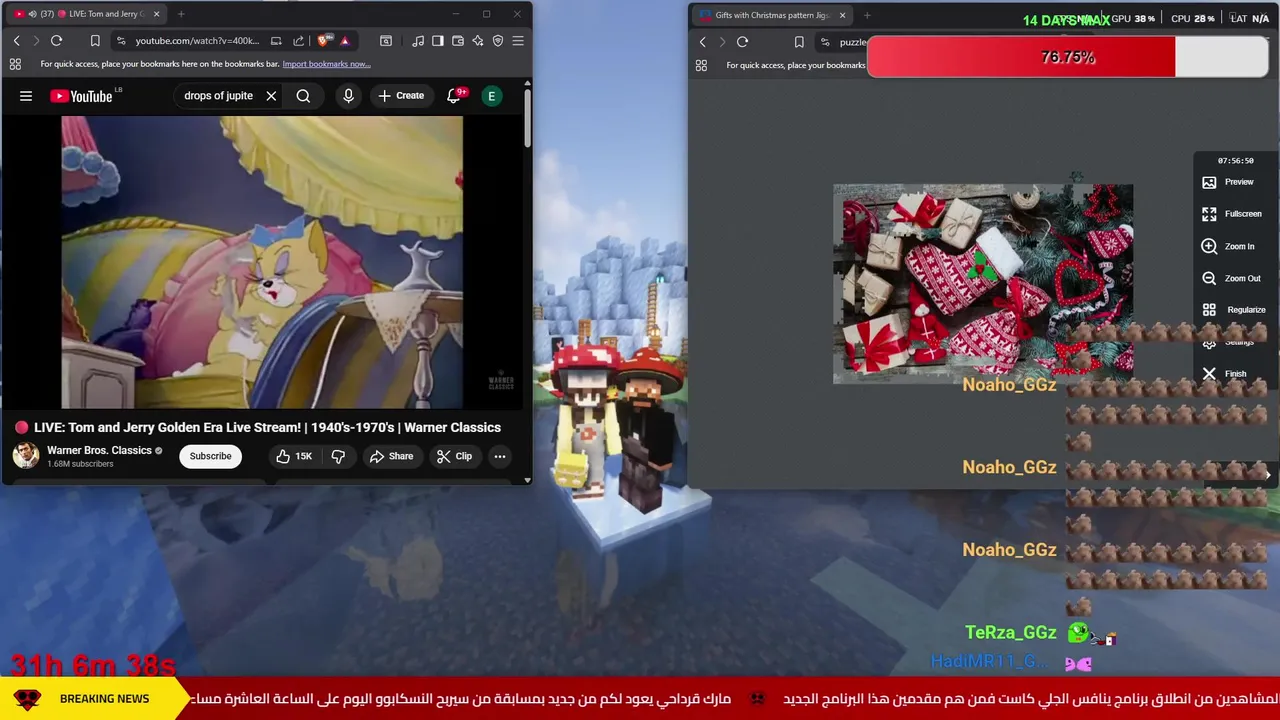Click the BREAKING NEWS ticker label
The width and height of the screenshot is (1280, 720).
[104, 699]
